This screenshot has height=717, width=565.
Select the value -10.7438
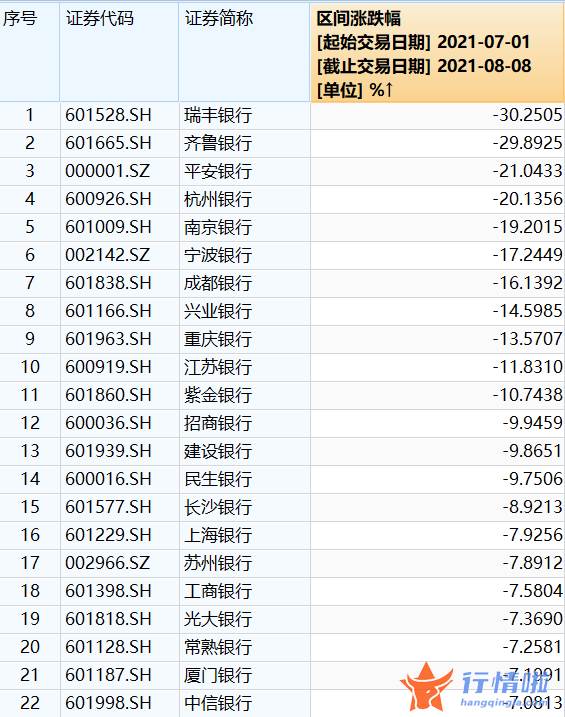click(528, 395)
